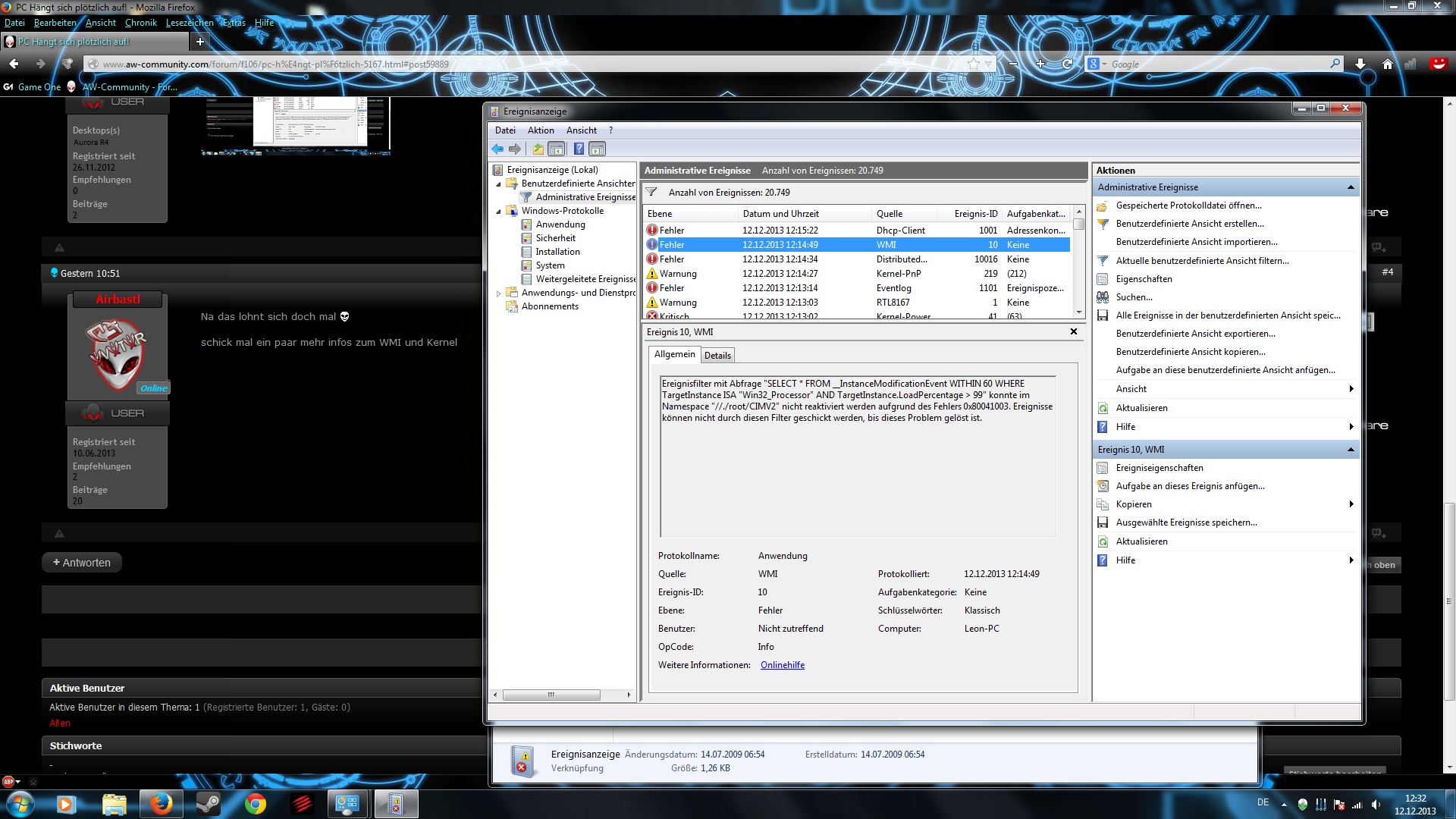Screen dimensions: 1456x819
Task: Toggle the show/hide console tree toolbar icon
Action: click(557, 149)
